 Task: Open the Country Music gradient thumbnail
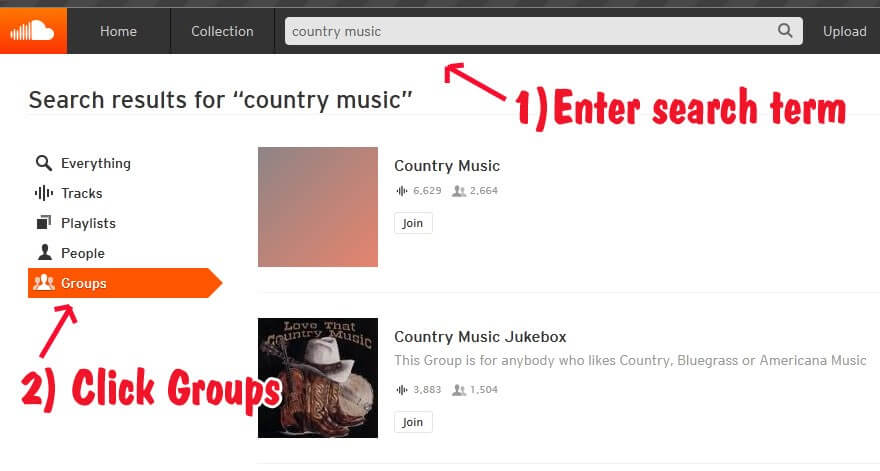tap(318, 207)
